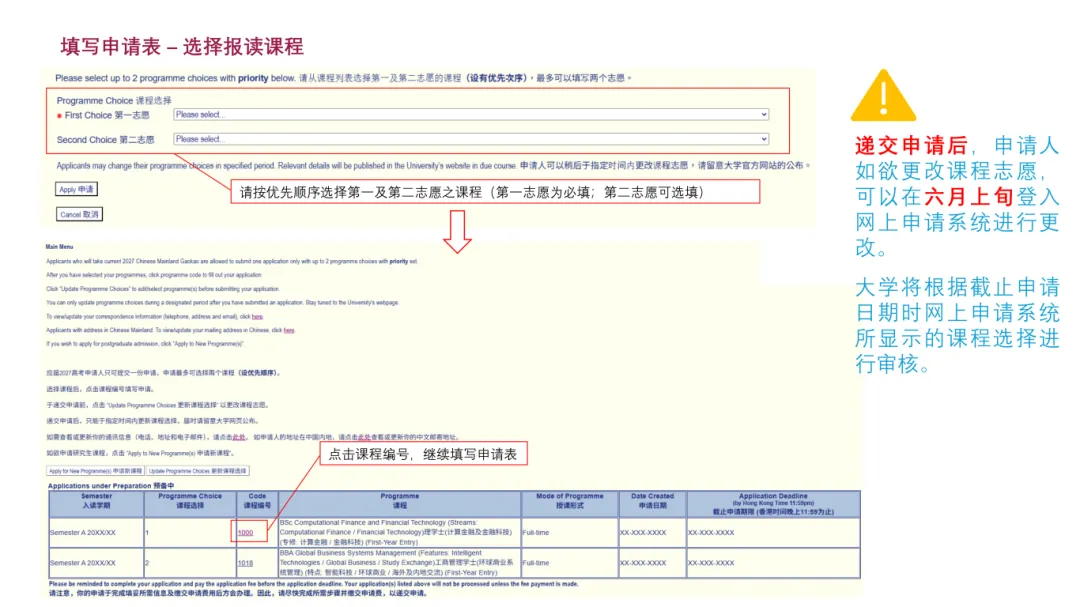1080x607 pixels.
Task: Click the 'Date Created 申请日期' column header
Action: [x=652, y=504]
